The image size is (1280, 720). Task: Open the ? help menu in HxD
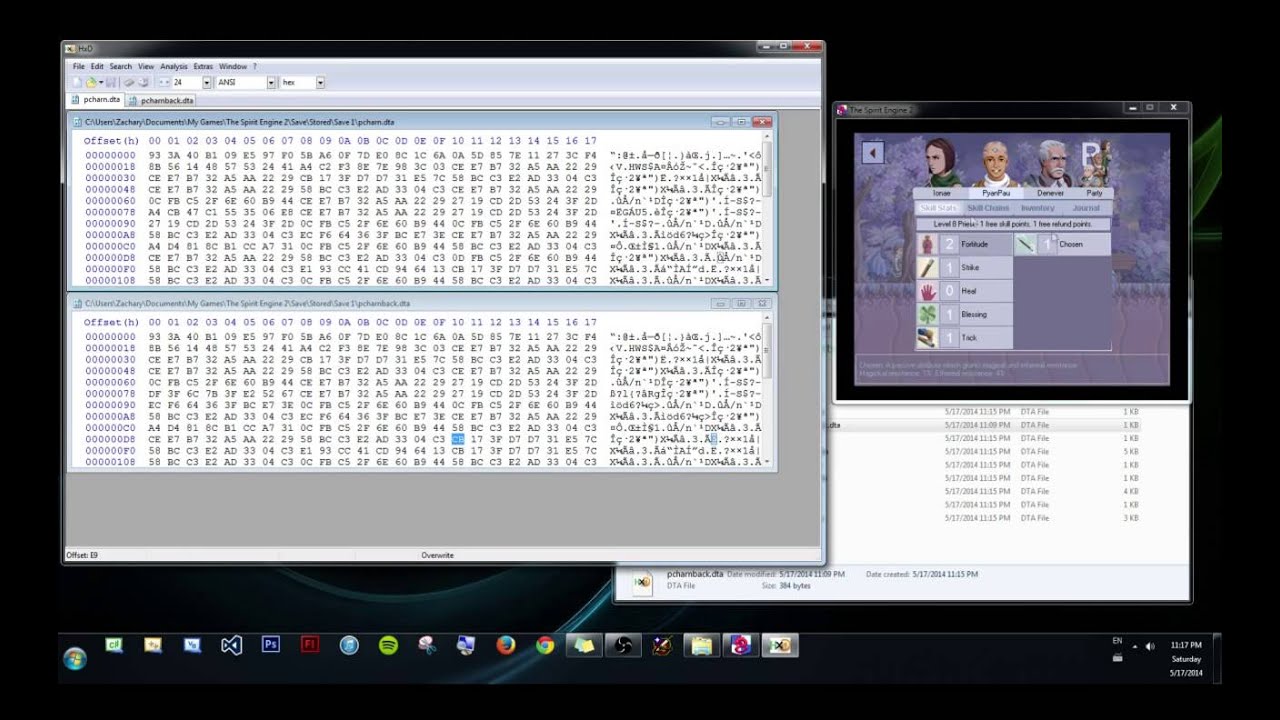255,66
